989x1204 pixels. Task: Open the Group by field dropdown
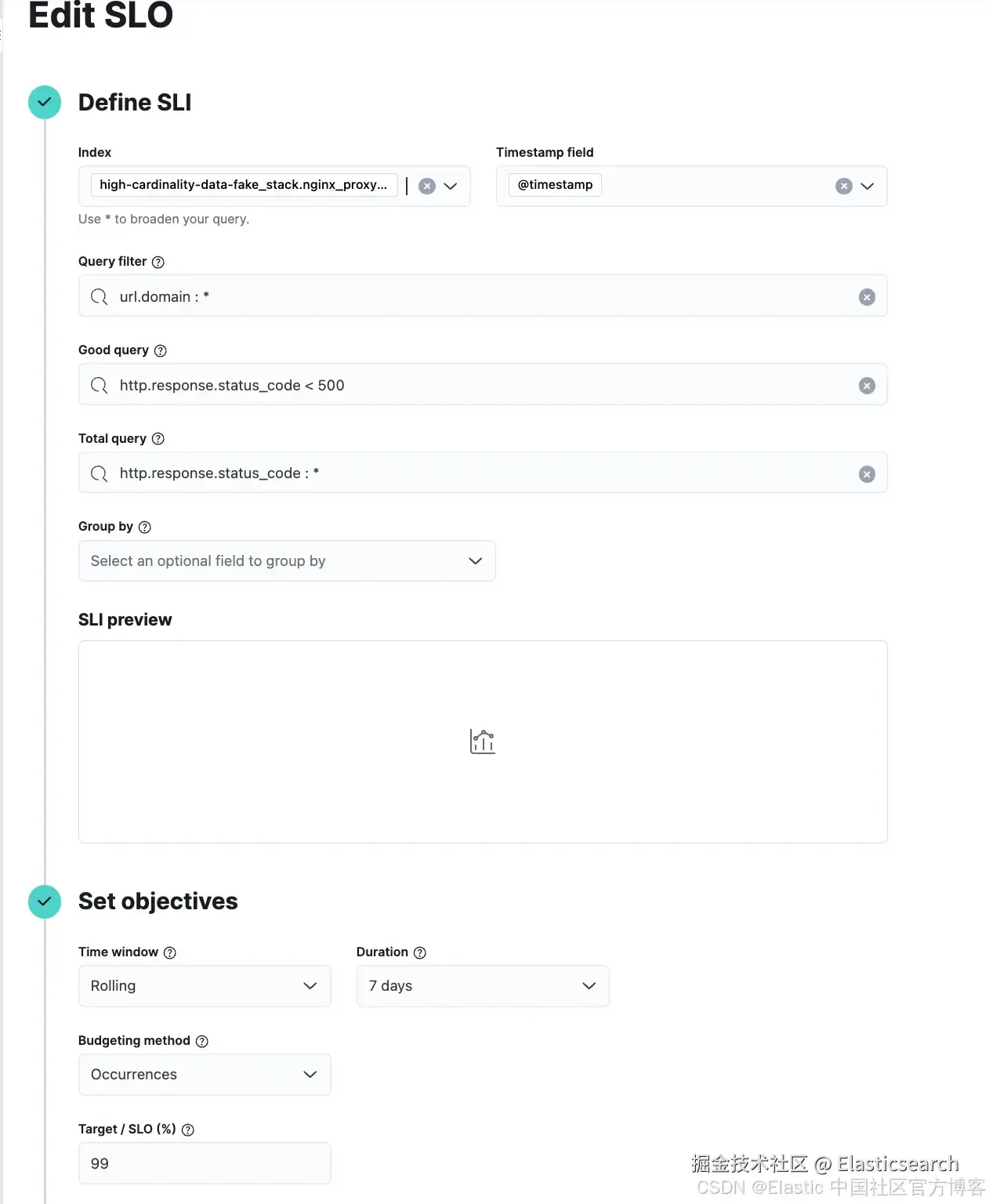coord(287,561)
